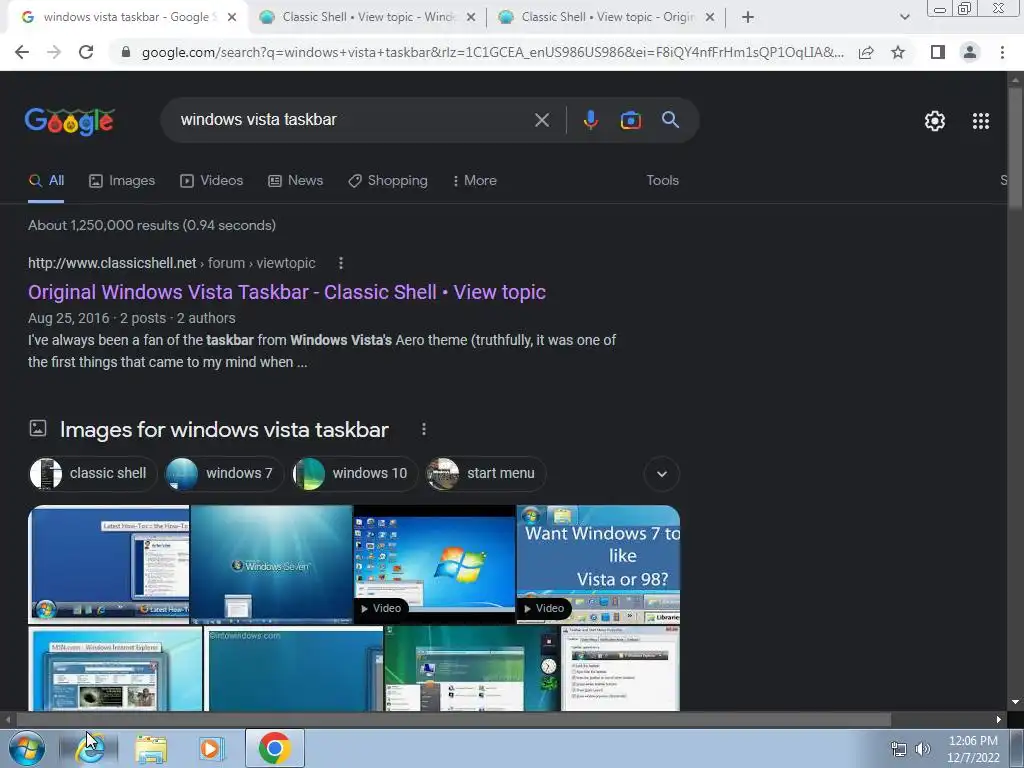Open the taskbar properties dialog thumbnail
This screenshot has width=1024, height=768.
click(x=620, y=668)
